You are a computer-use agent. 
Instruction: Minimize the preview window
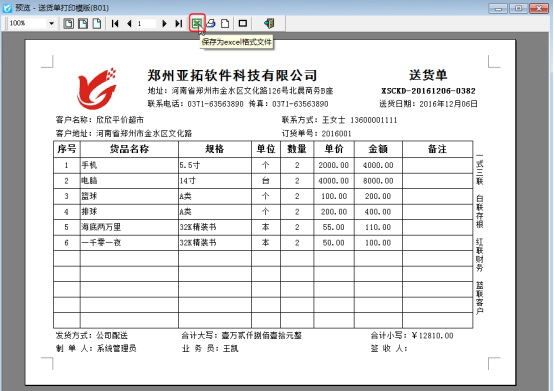coord(498,8)
